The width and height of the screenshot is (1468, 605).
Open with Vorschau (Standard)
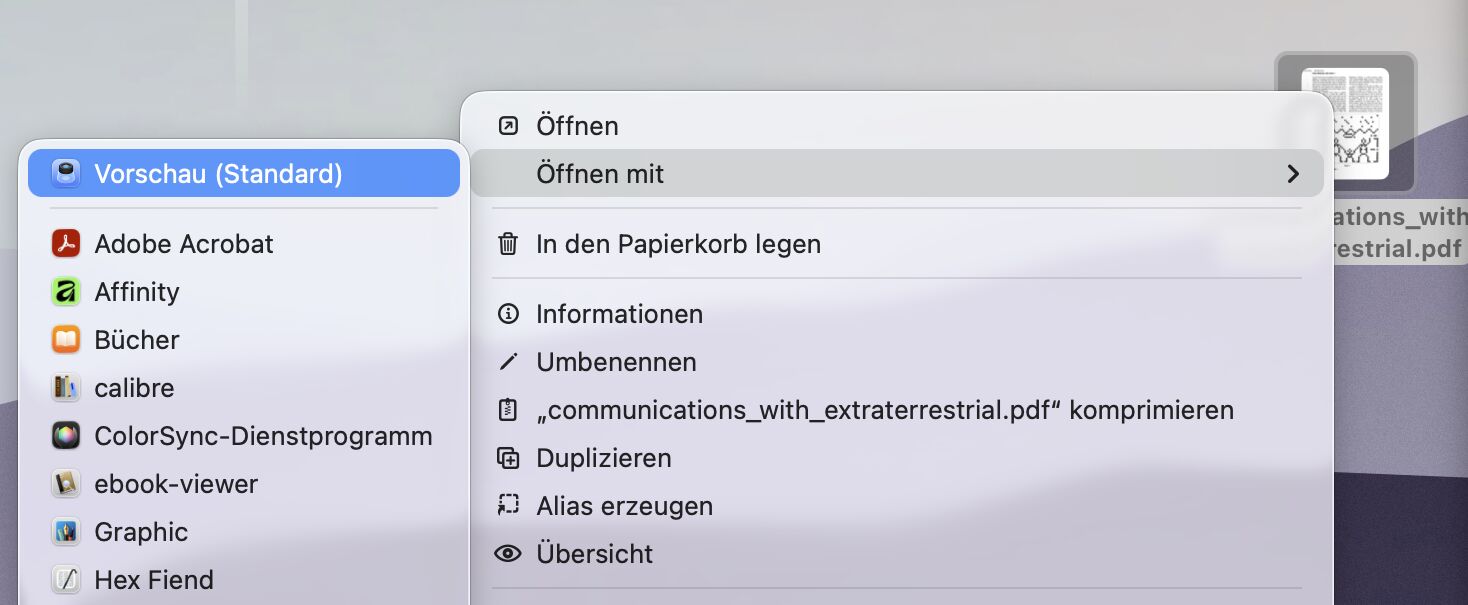pyautogui.click(x=218, y=174)
